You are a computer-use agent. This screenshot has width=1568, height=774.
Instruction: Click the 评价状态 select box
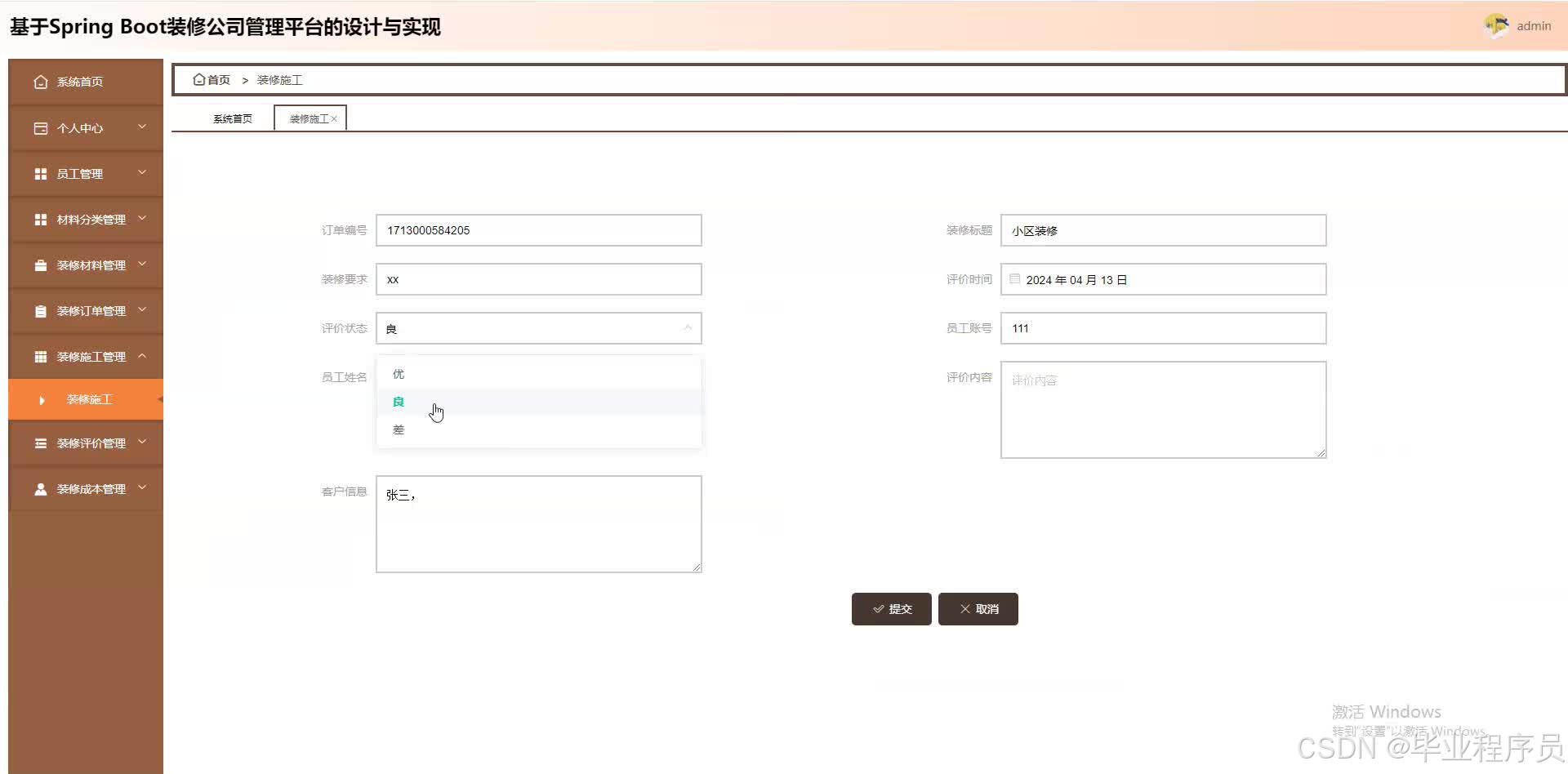click(x=539, y=328)
